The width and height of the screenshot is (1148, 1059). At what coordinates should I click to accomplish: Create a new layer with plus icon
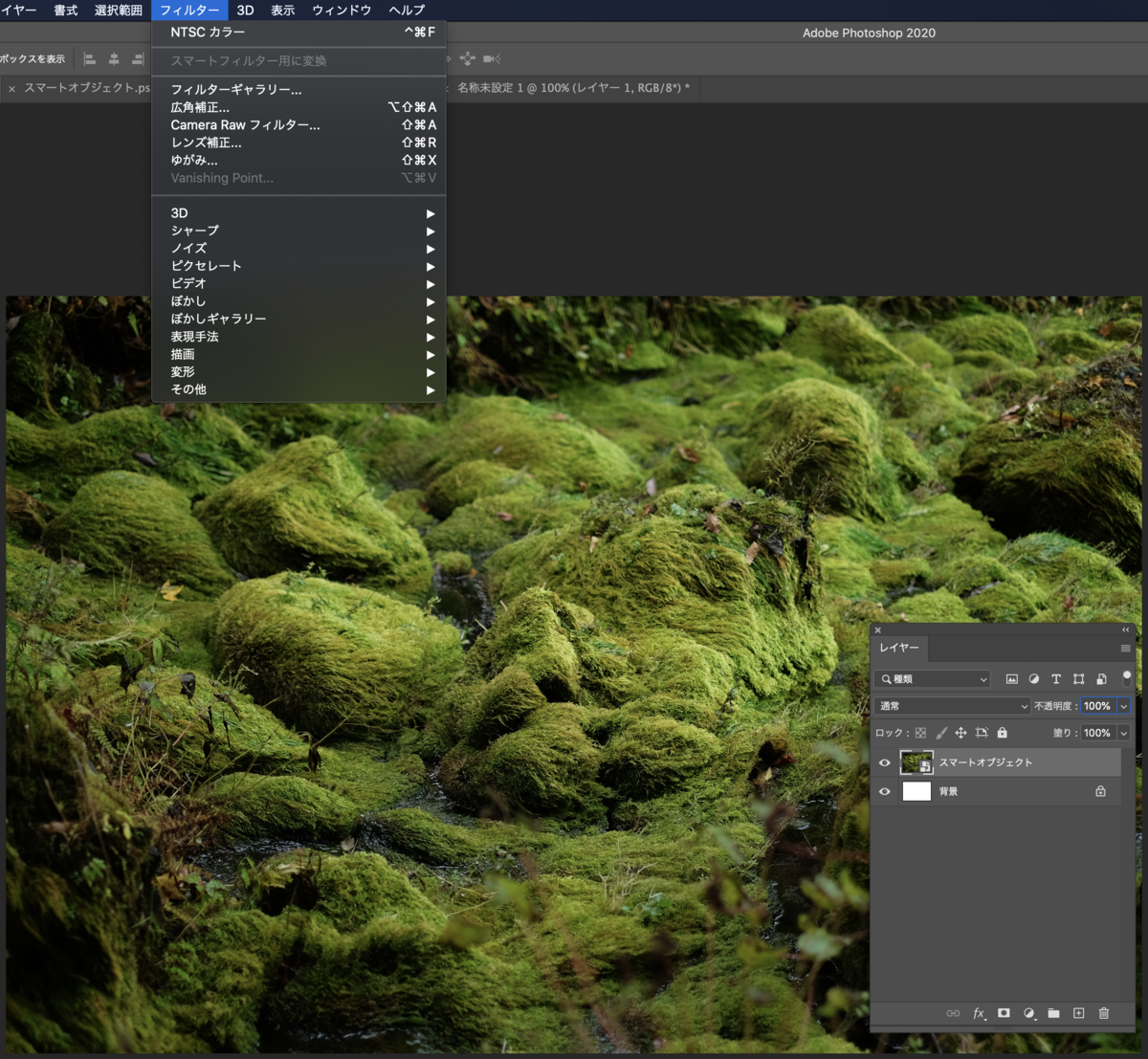(x=1078, y=1013)
